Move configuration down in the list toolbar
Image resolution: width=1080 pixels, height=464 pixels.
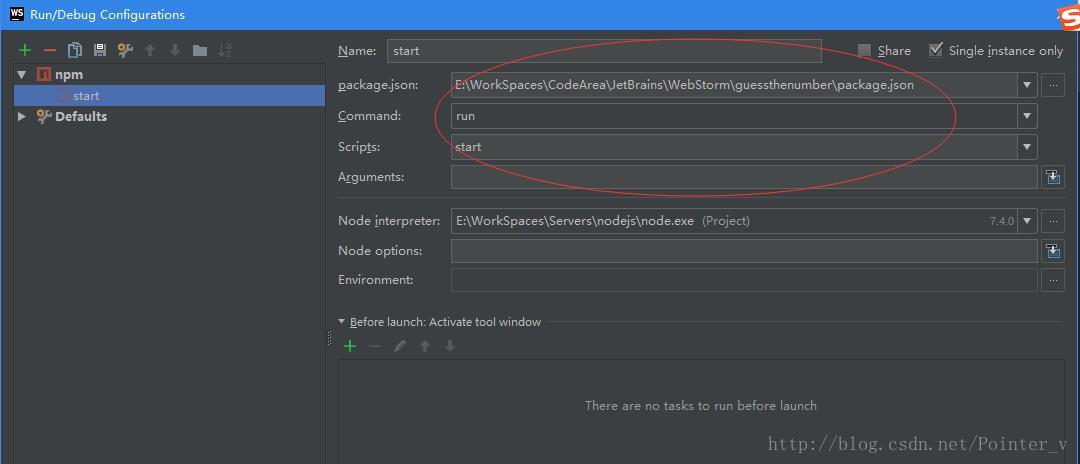175,50
